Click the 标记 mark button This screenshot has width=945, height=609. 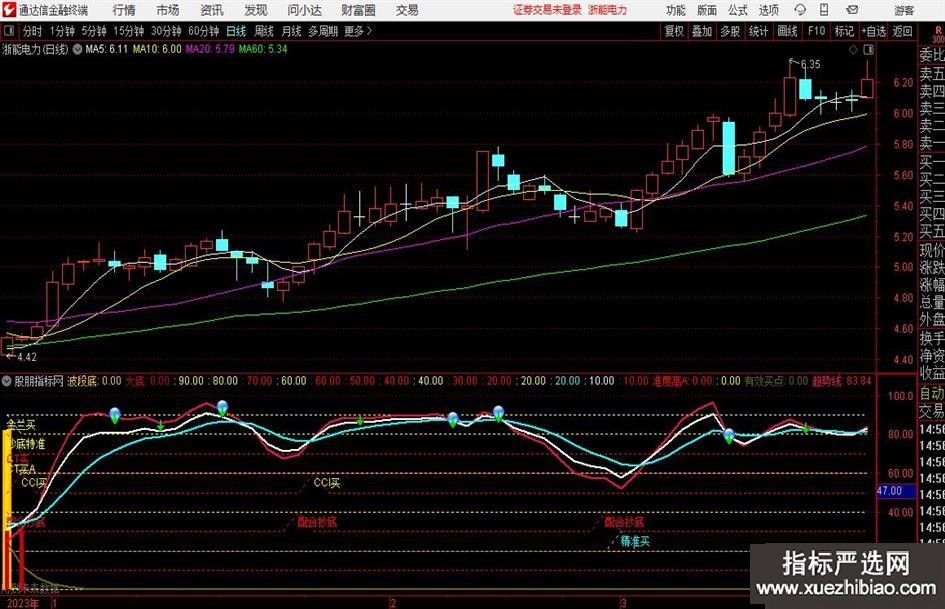coord(844,31)
